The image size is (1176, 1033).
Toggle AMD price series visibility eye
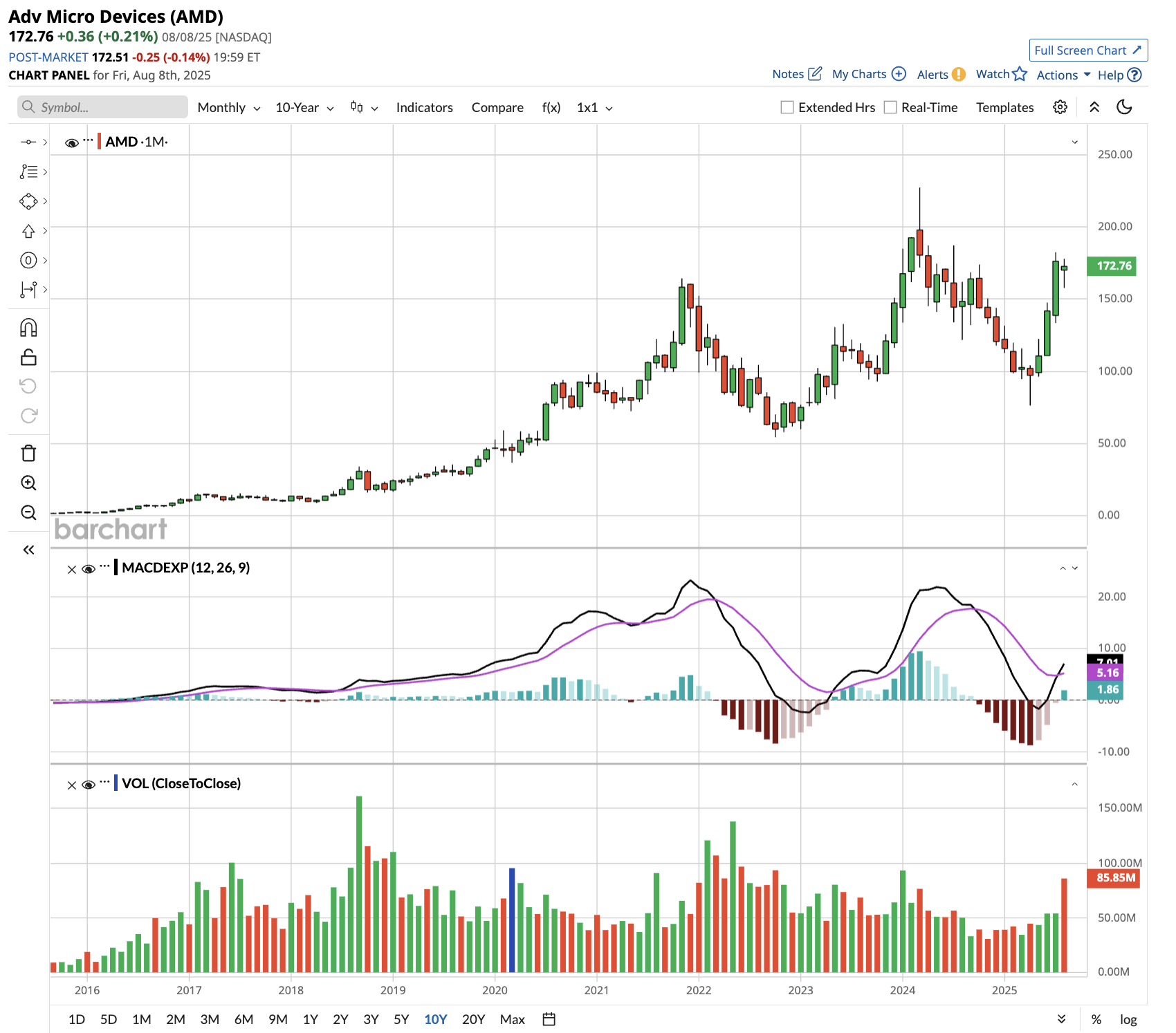coord(72,142)
